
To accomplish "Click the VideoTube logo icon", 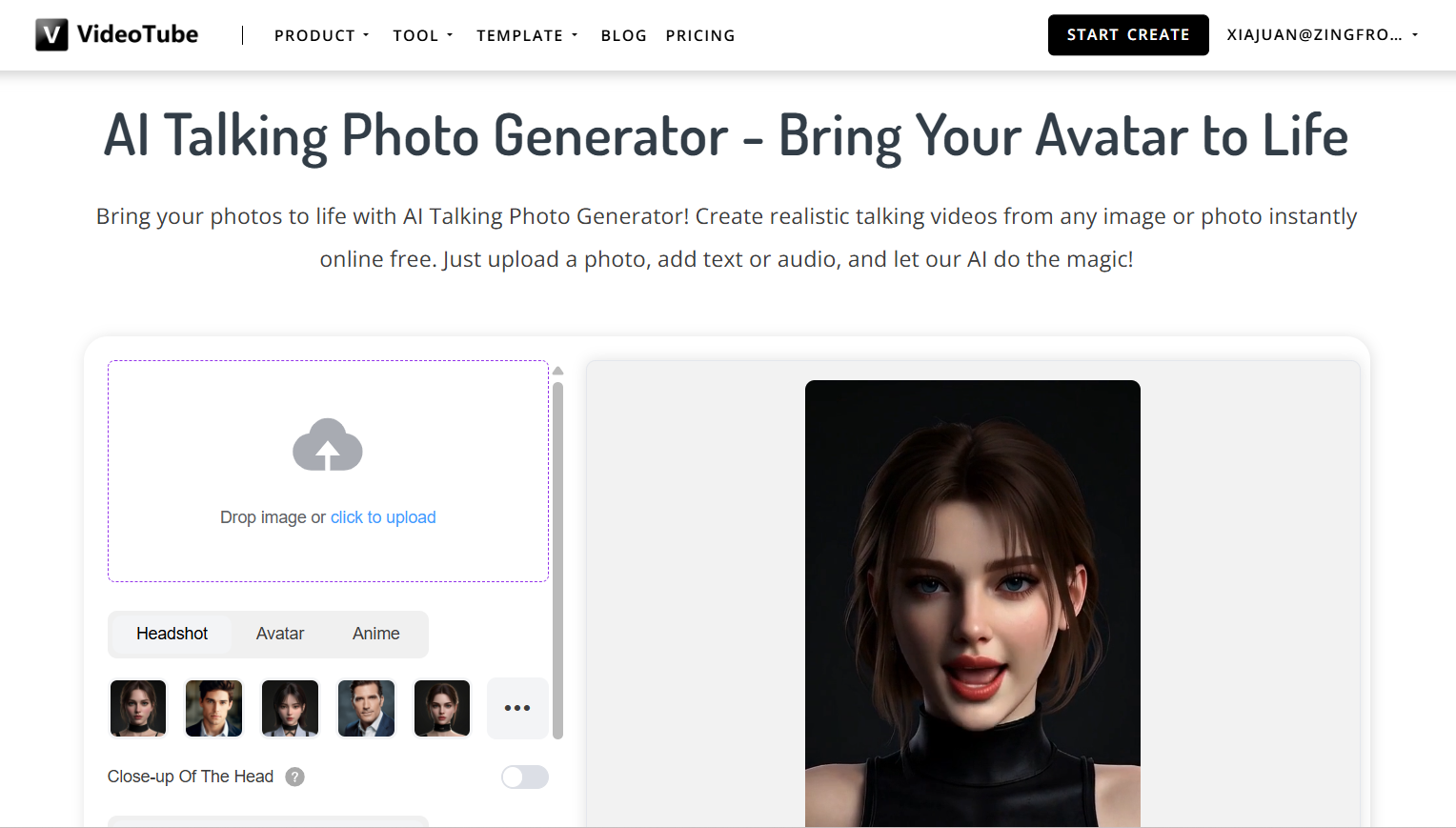I will [51, 34].
